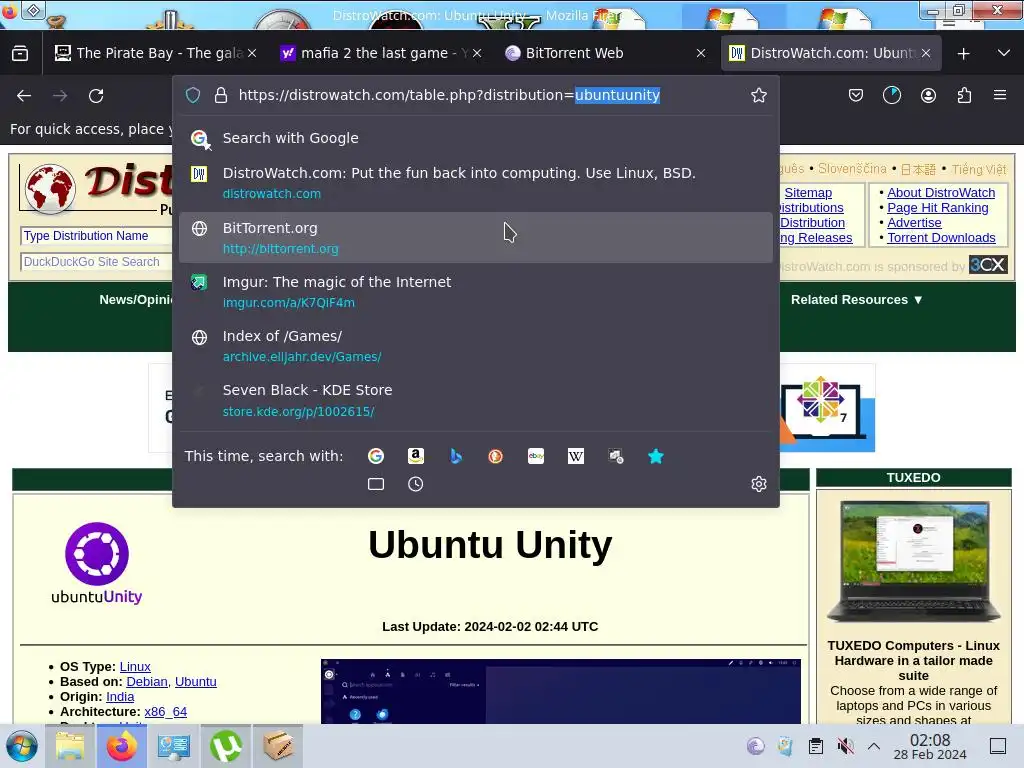Open Page Hit Ranking link
This screenshot has height=768, width=1024.
(x=937, y=208)
